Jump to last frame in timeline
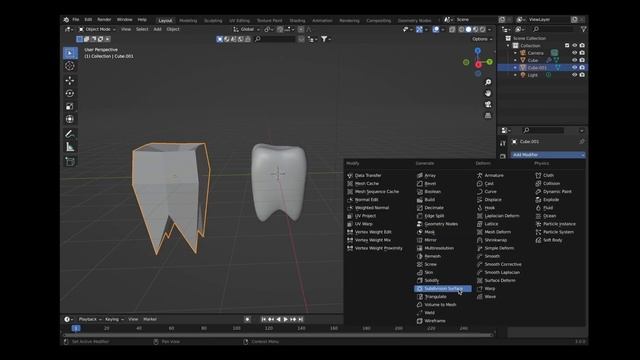The image size is (640, 360). coord(300,319)
